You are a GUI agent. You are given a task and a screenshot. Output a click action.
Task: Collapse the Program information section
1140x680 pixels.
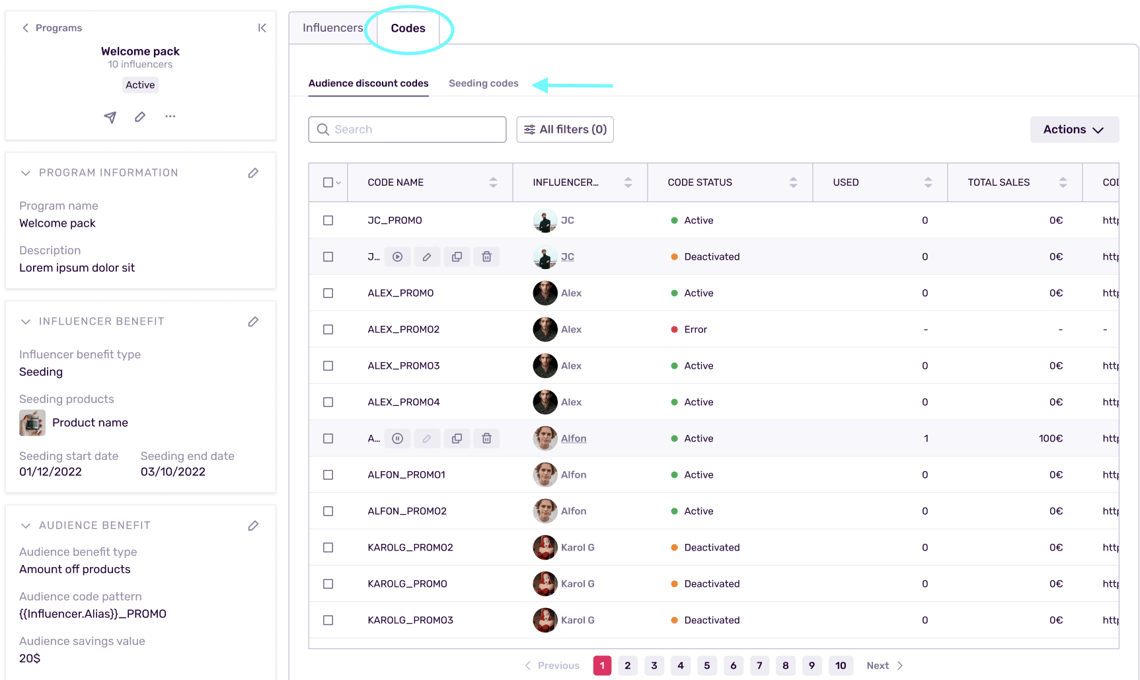pos(25,172)
